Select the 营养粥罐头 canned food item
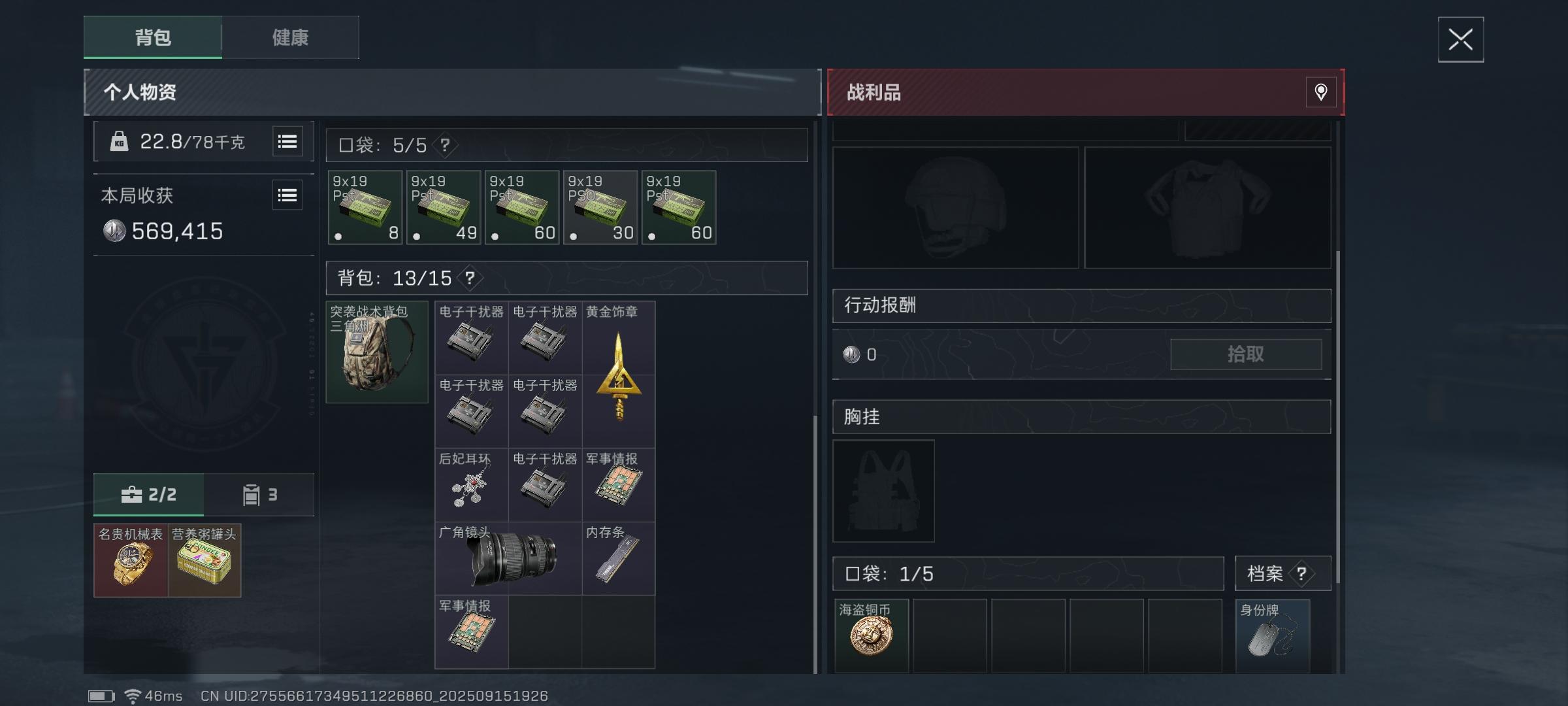This screenshot has height=706, width=1568. [204, 560]
